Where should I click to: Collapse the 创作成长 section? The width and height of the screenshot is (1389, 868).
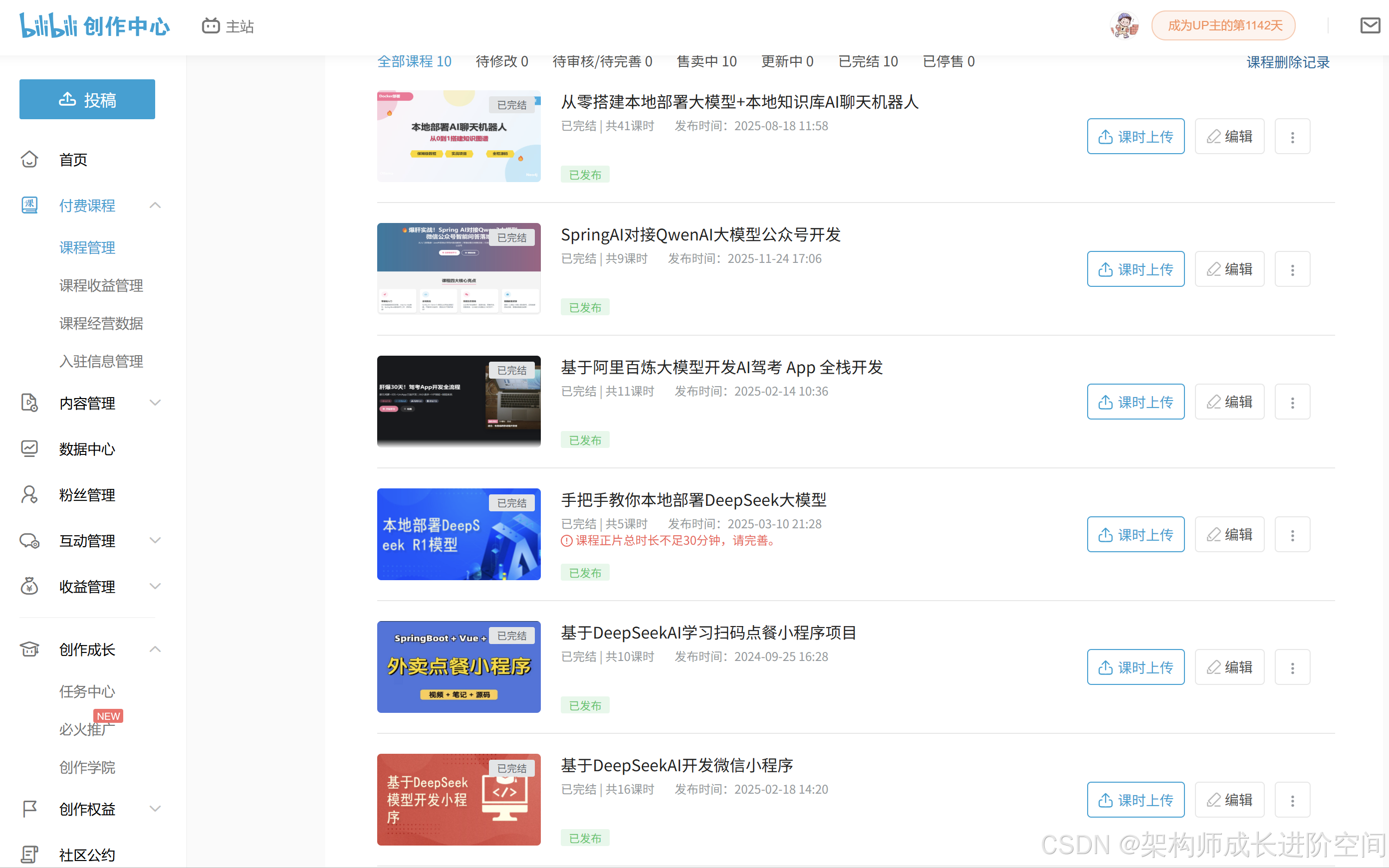(155, 650)
